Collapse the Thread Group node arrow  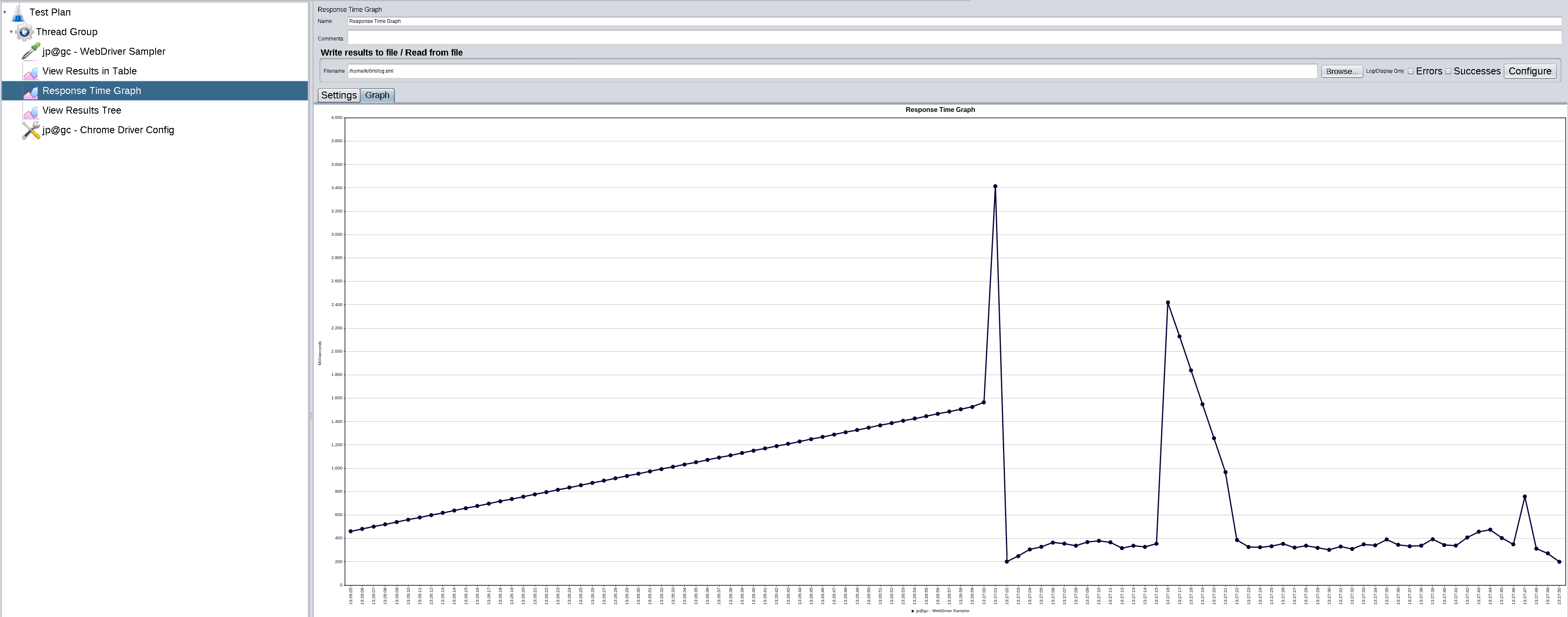[x=11, y=32]
